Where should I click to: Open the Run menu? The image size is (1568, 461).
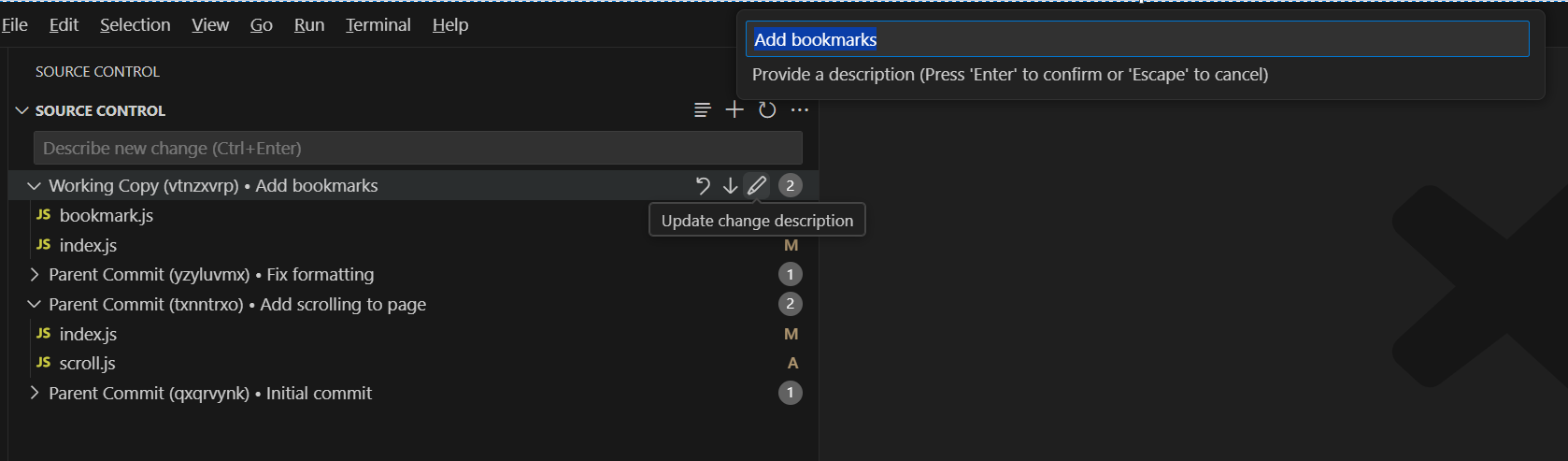pos(309,25)
